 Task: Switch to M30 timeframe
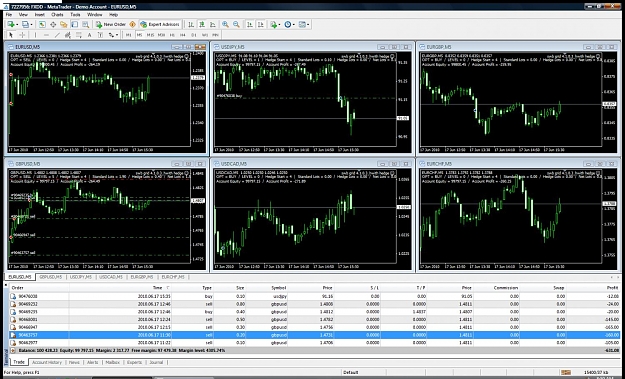point(161,35)
